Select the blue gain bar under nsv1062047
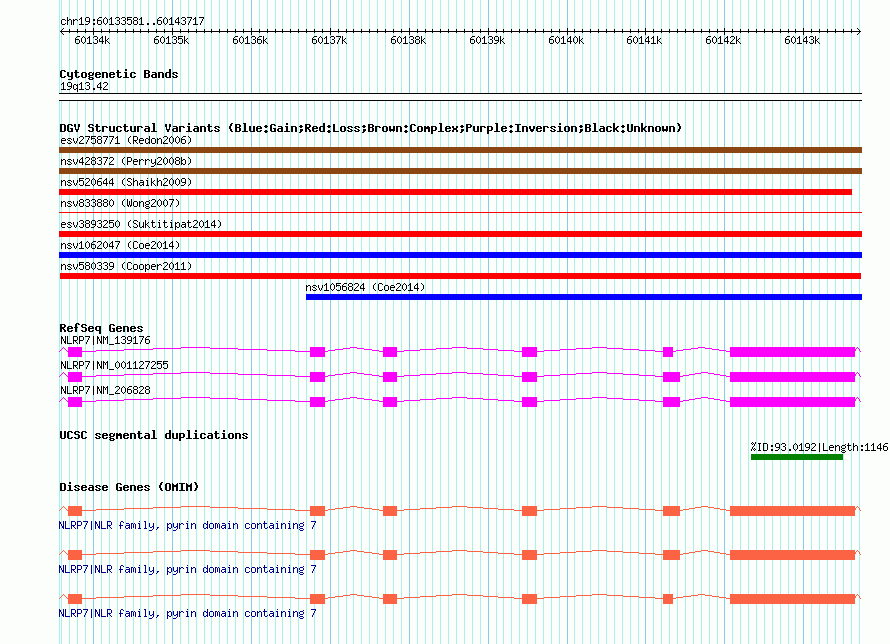The width and height of the screenshot is (890, 644). 460,255
